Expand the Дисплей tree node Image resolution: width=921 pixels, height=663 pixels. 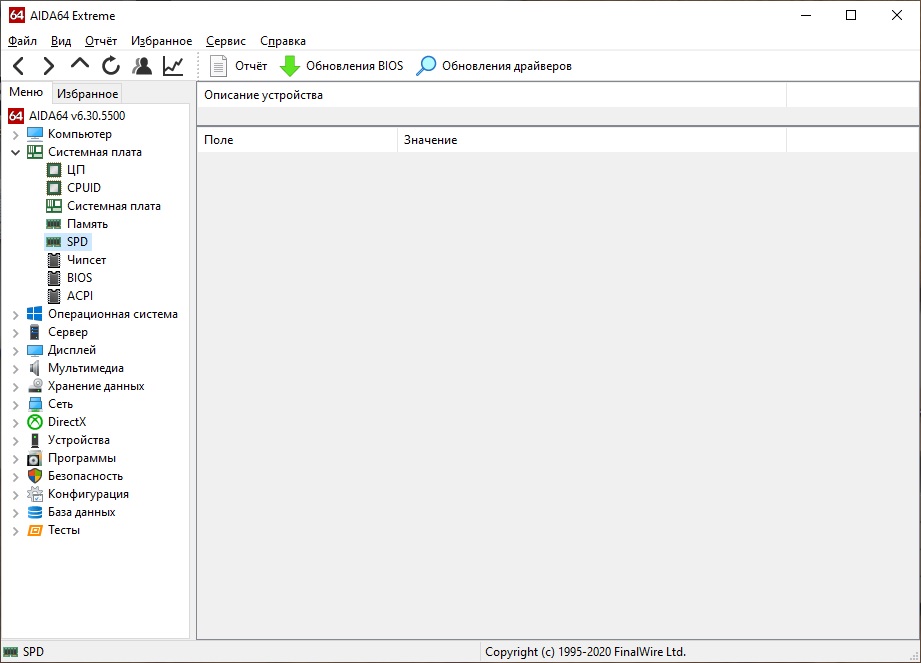point(16,351)
